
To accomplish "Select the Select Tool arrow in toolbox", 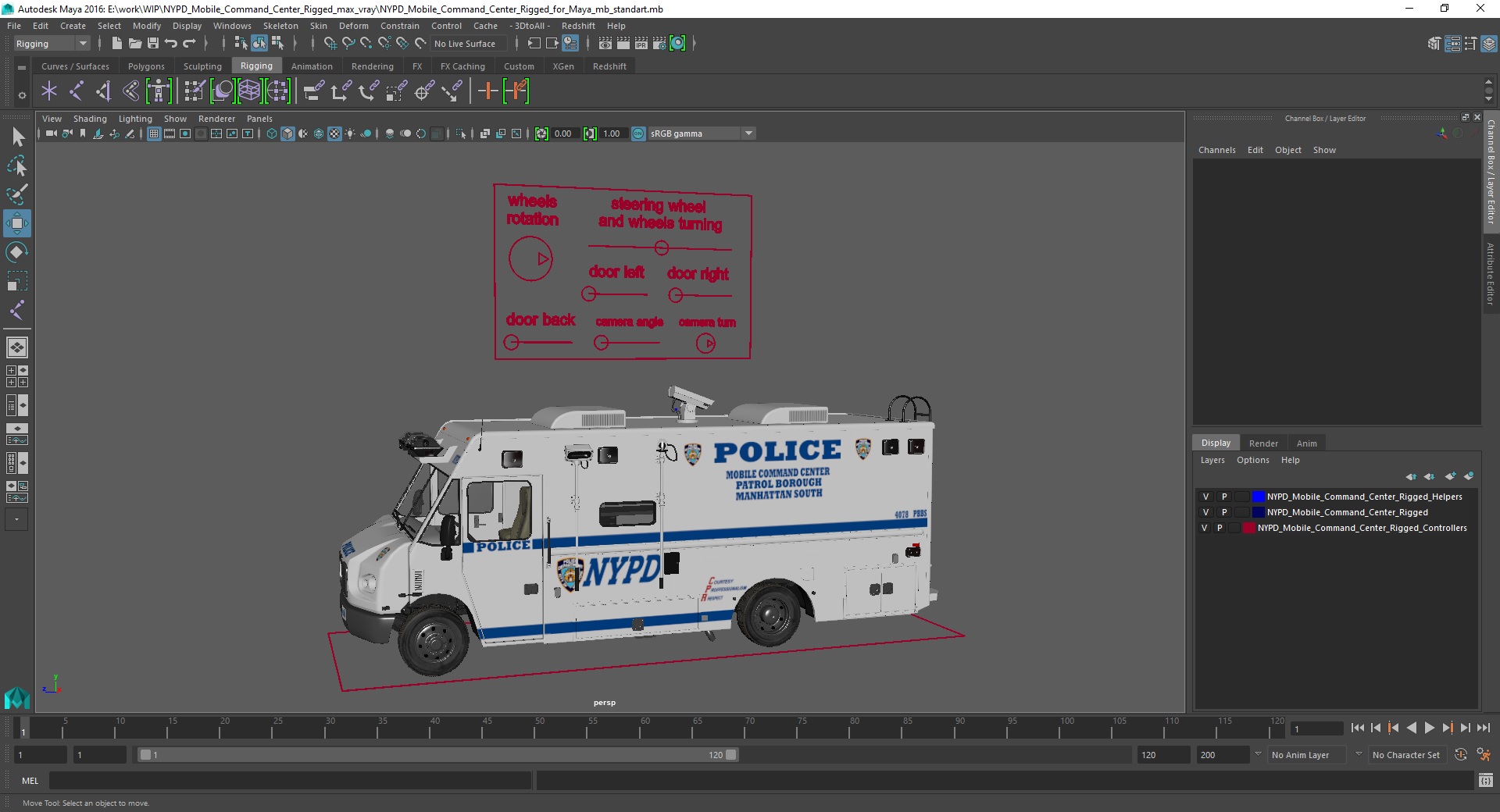I will [17, 137].
